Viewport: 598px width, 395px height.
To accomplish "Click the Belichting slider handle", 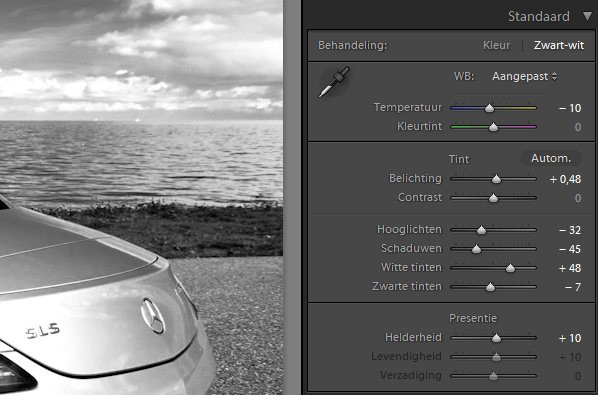I will coord(496,179).
